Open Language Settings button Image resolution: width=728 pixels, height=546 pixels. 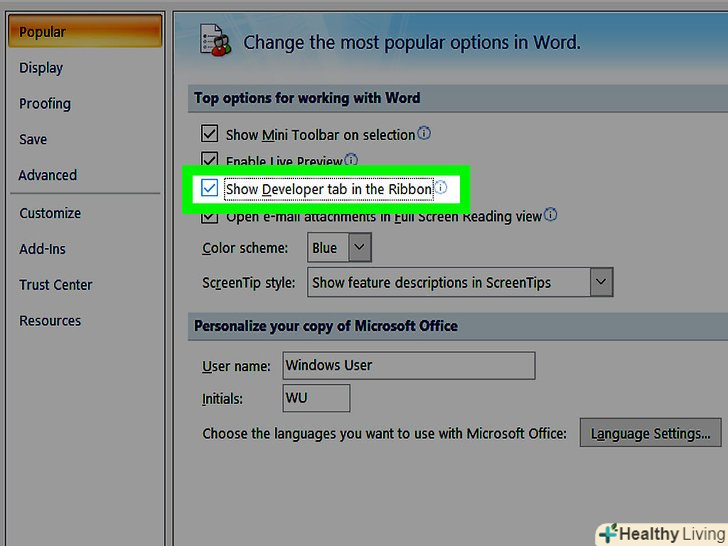tap(650, 433)
